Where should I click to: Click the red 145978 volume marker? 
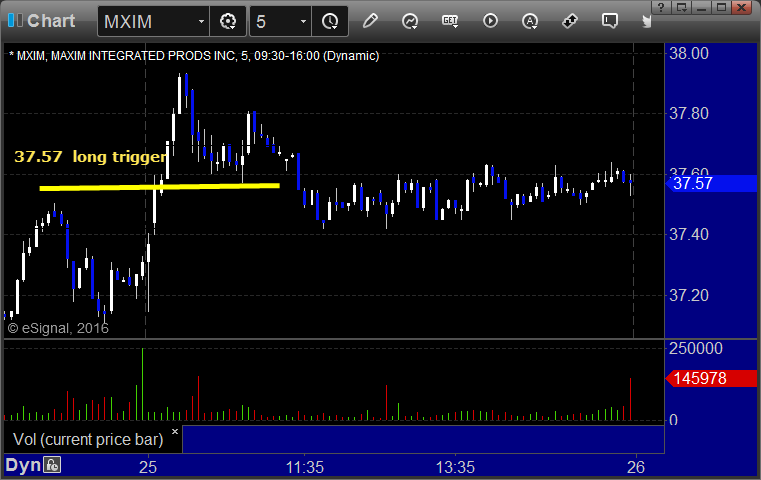coord(711,379)
